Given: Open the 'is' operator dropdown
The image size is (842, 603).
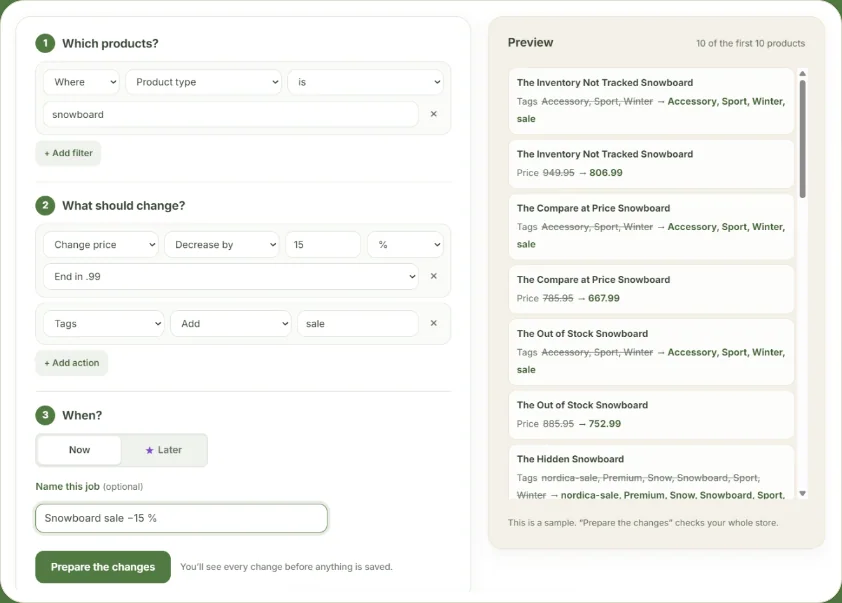Looking at the screenshot, I should [x=365, y=82].
